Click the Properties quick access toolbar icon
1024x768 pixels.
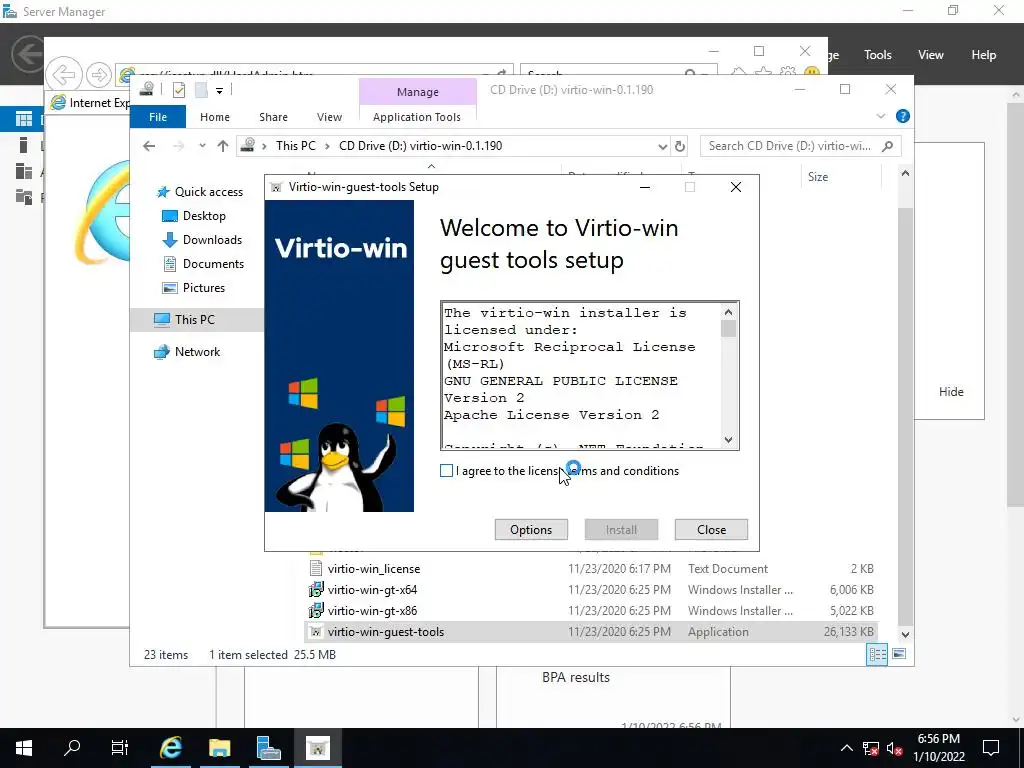(x=178, y=90)
